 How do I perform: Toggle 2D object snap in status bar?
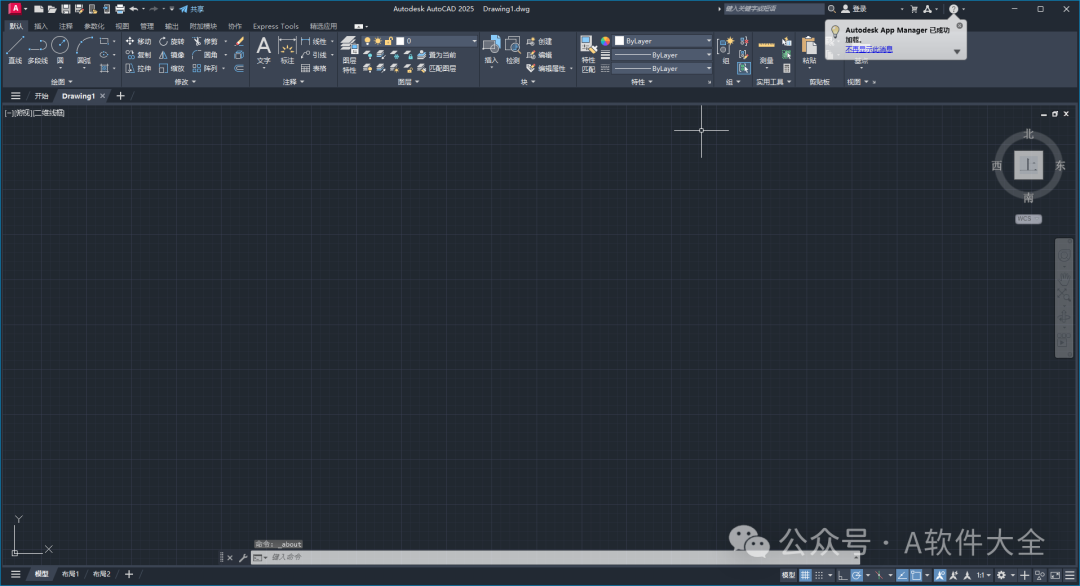tap(916, 575)
